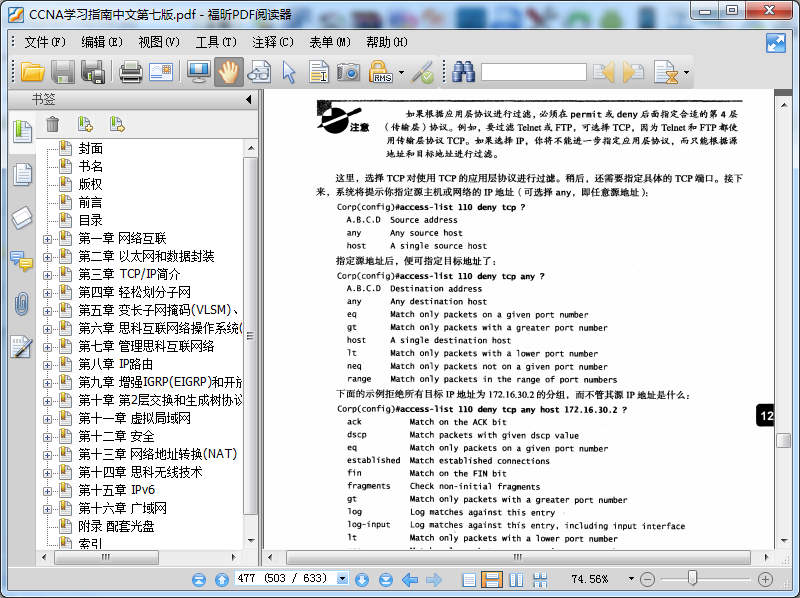Open the 工具(T) menu
Screen dimensions: 800x598
pos(216,42)
